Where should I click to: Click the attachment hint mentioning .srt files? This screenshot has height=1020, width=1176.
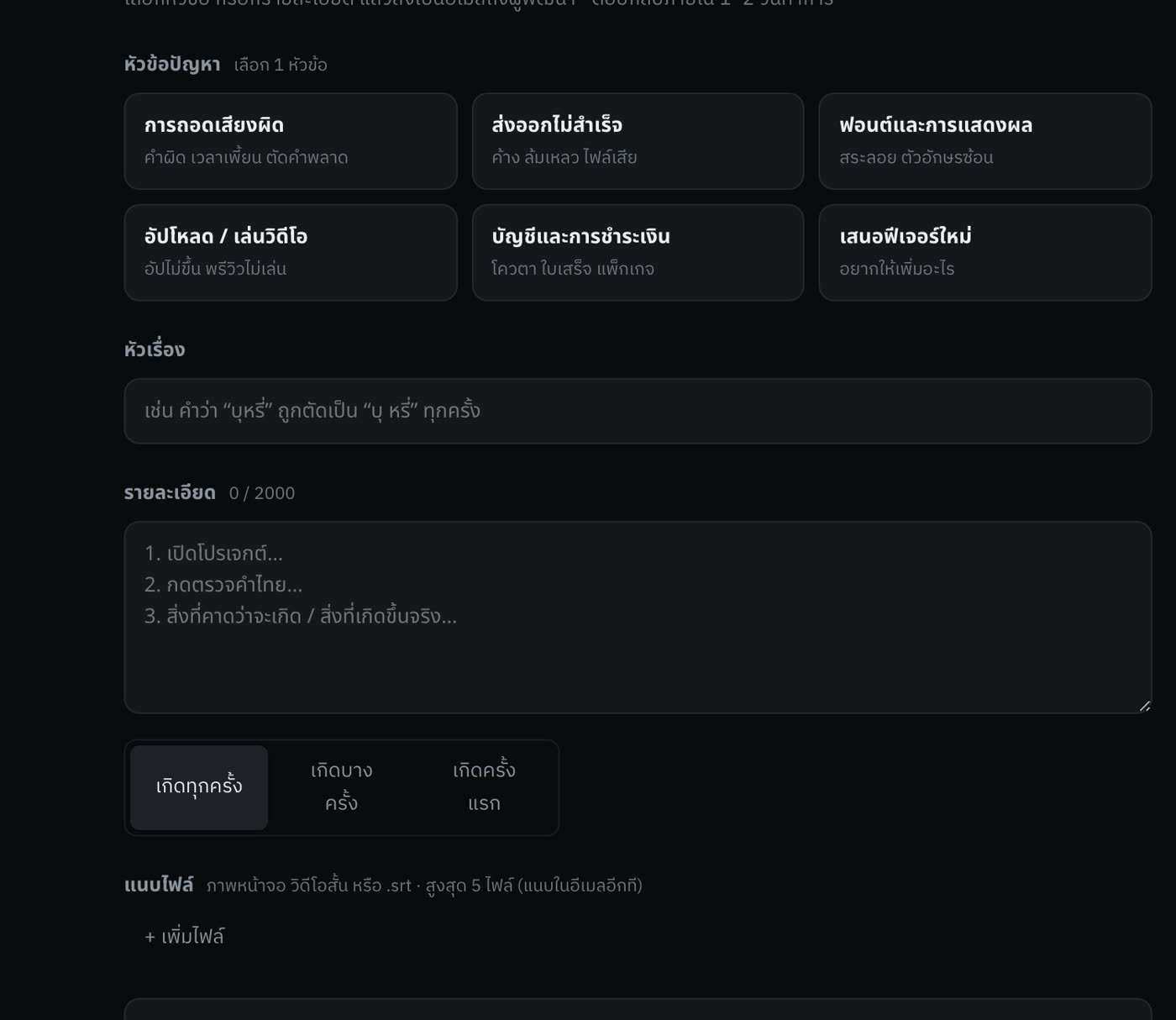pyautogui.click(x=424, y=886)
